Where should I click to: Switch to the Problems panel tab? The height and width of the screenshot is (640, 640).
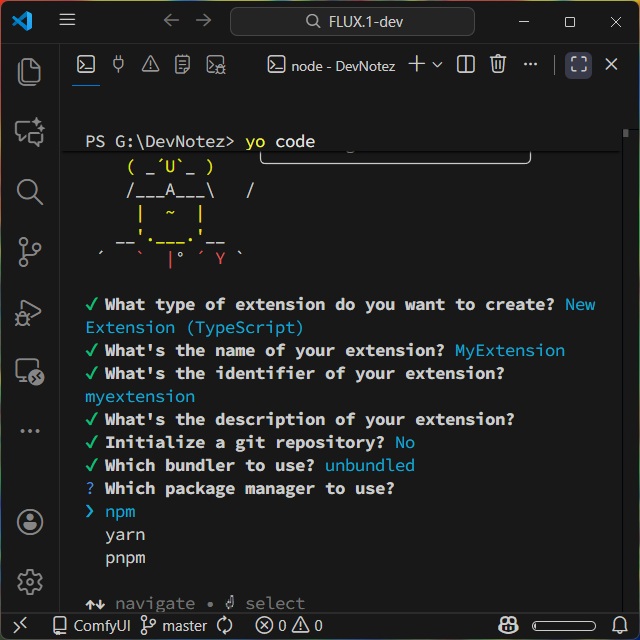[x=150, y=65]
